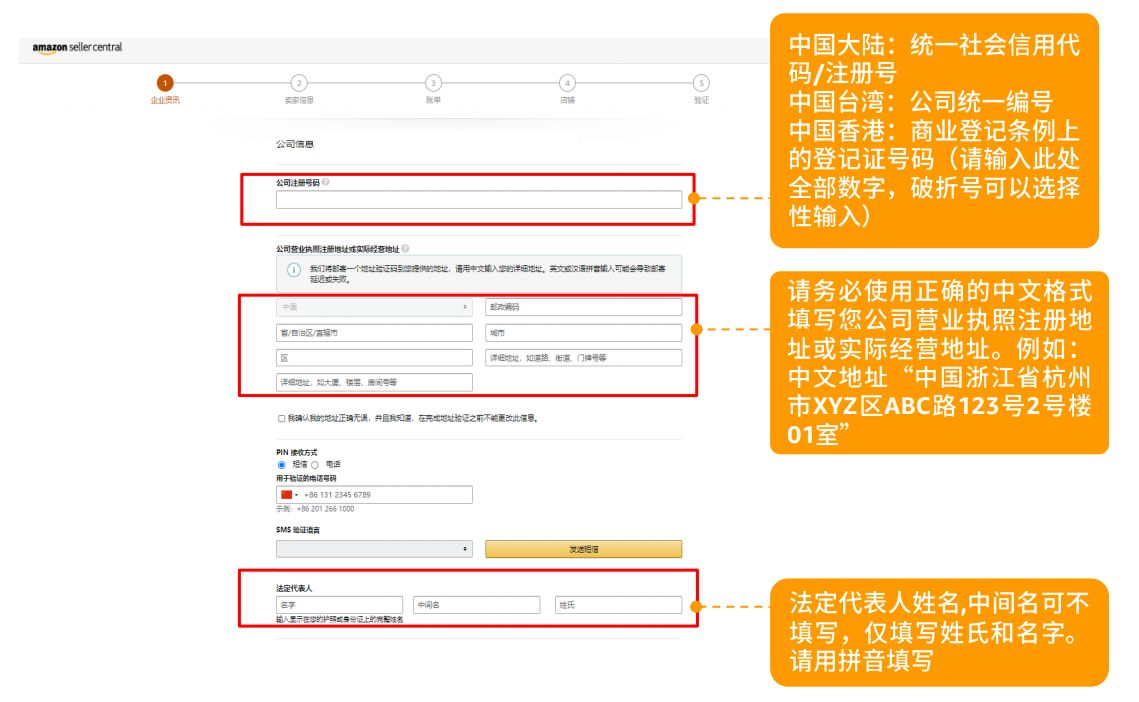This screenshot has width=1139, height=702.
Task: Select the 电话 radio button for PIN
Action: click(x=315, y=465)
